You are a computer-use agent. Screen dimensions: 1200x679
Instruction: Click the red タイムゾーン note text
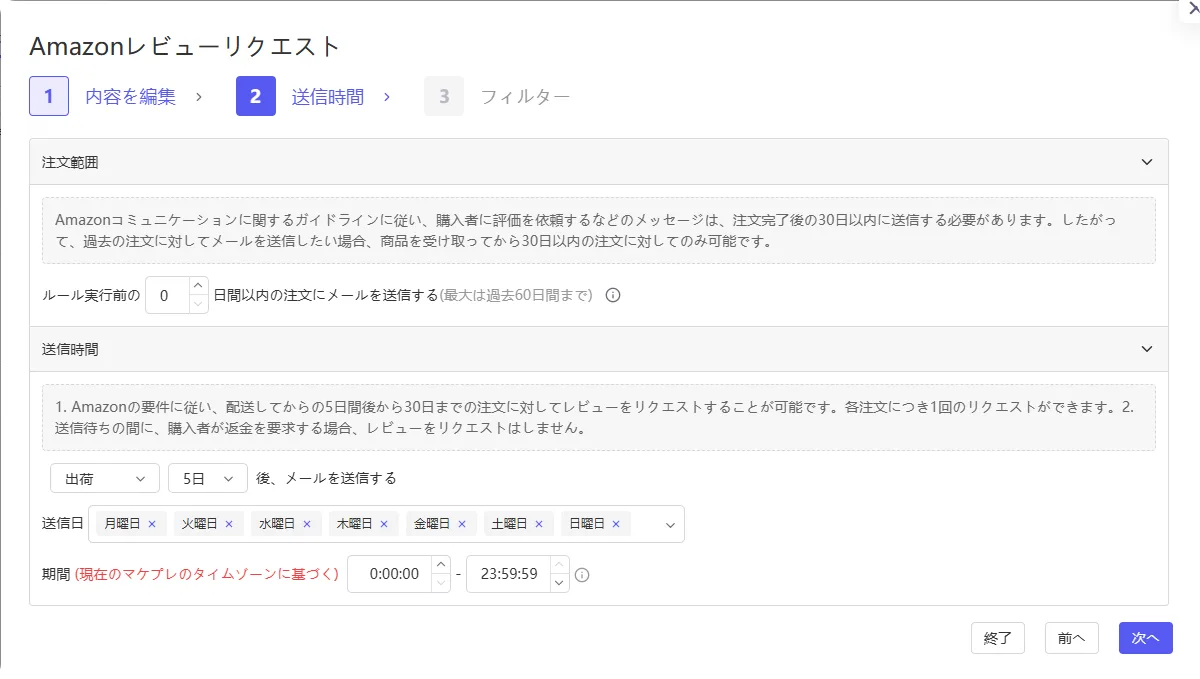[207, 575]
